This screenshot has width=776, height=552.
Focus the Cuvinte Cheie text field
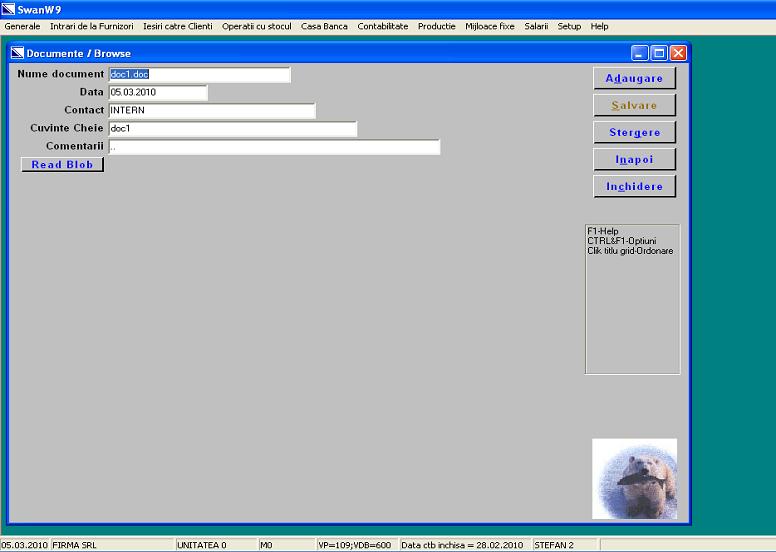(x=232, y=128)
